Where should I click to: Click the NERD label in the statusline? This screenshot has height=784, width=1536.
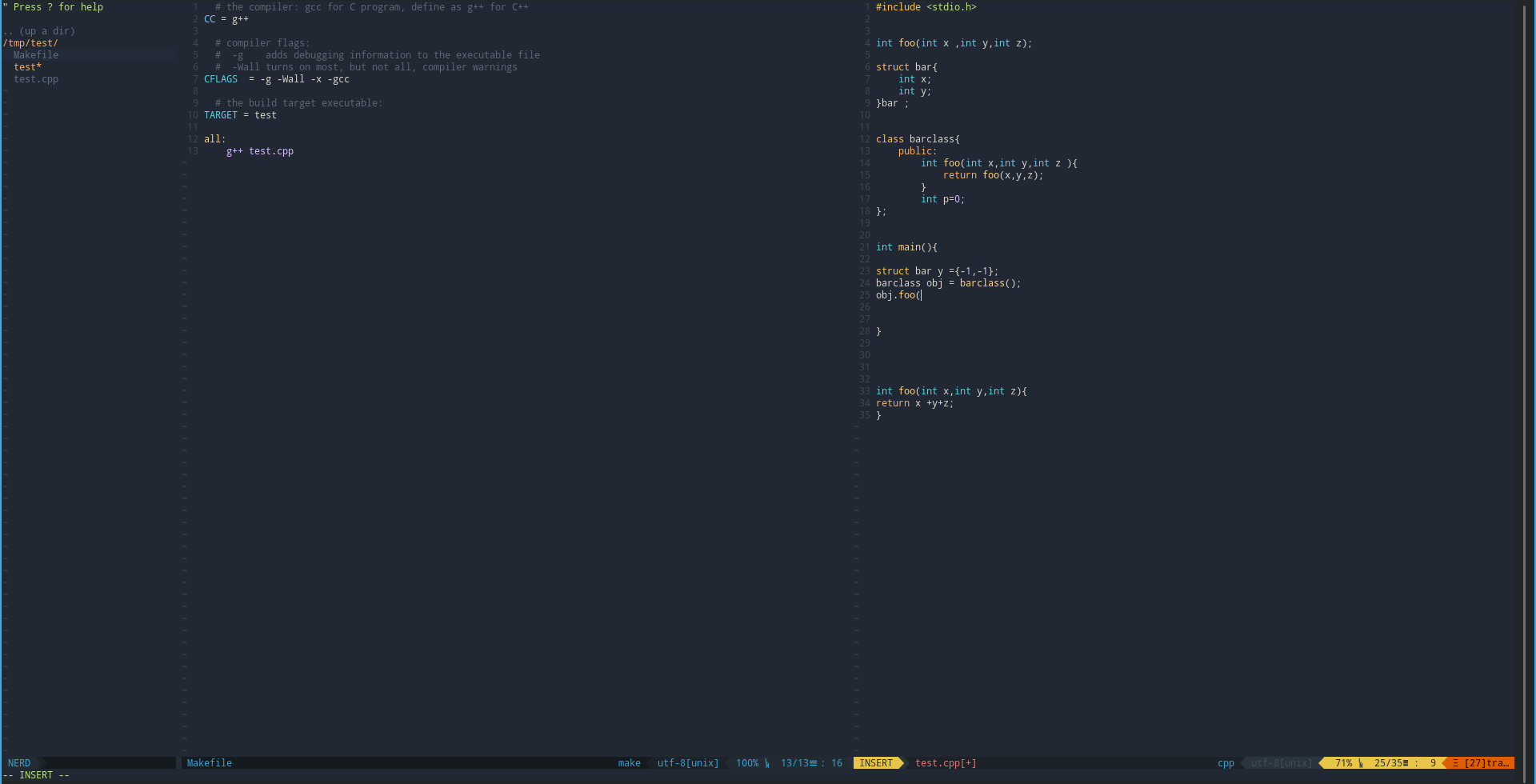[19, 762]
